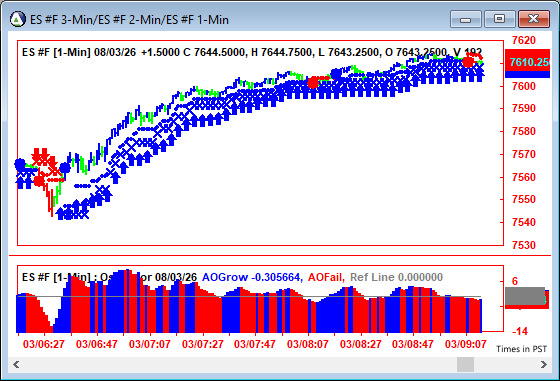560x381 pixels.
Task: Maximize the chart window
Action: click(x=499, y=19)
